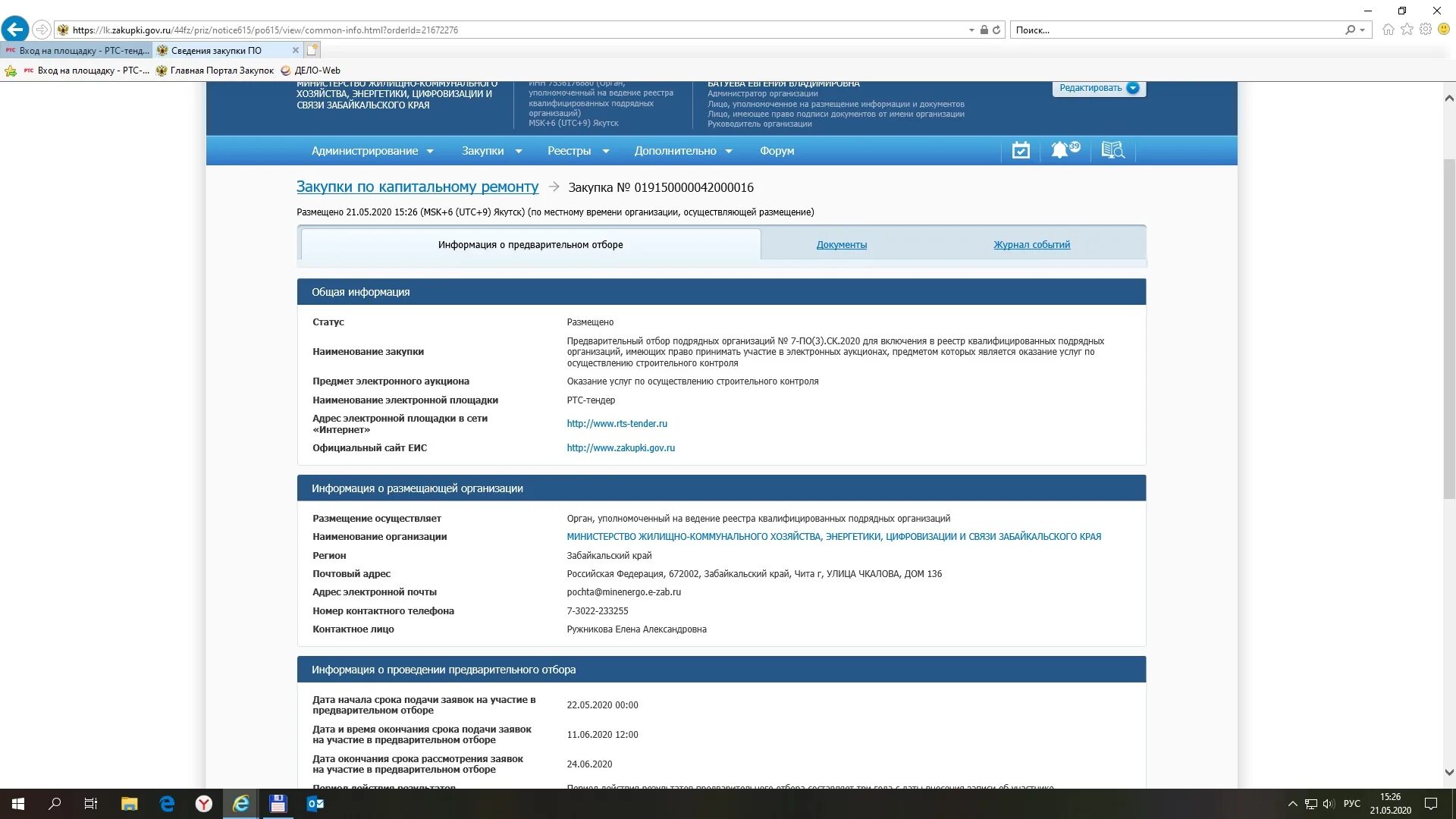Open the volume control in system tray

(1329, 804)
